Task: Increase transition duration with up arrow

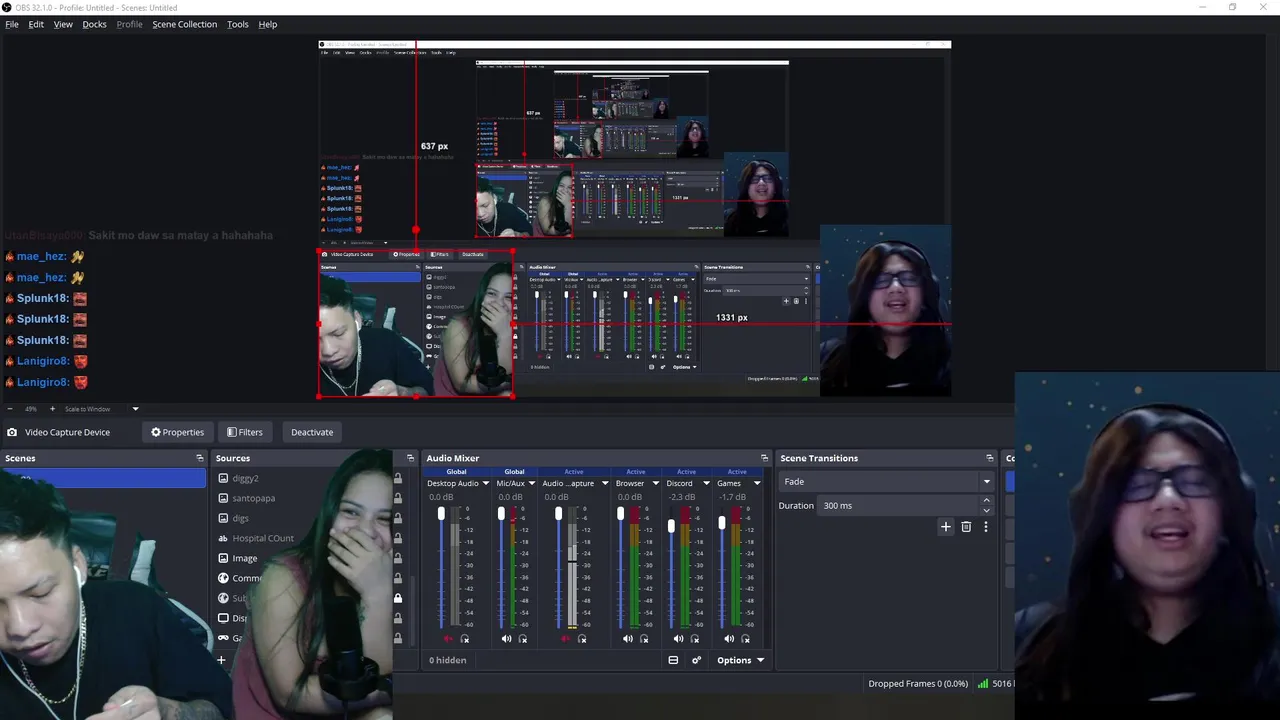Action: click(987, 501)
